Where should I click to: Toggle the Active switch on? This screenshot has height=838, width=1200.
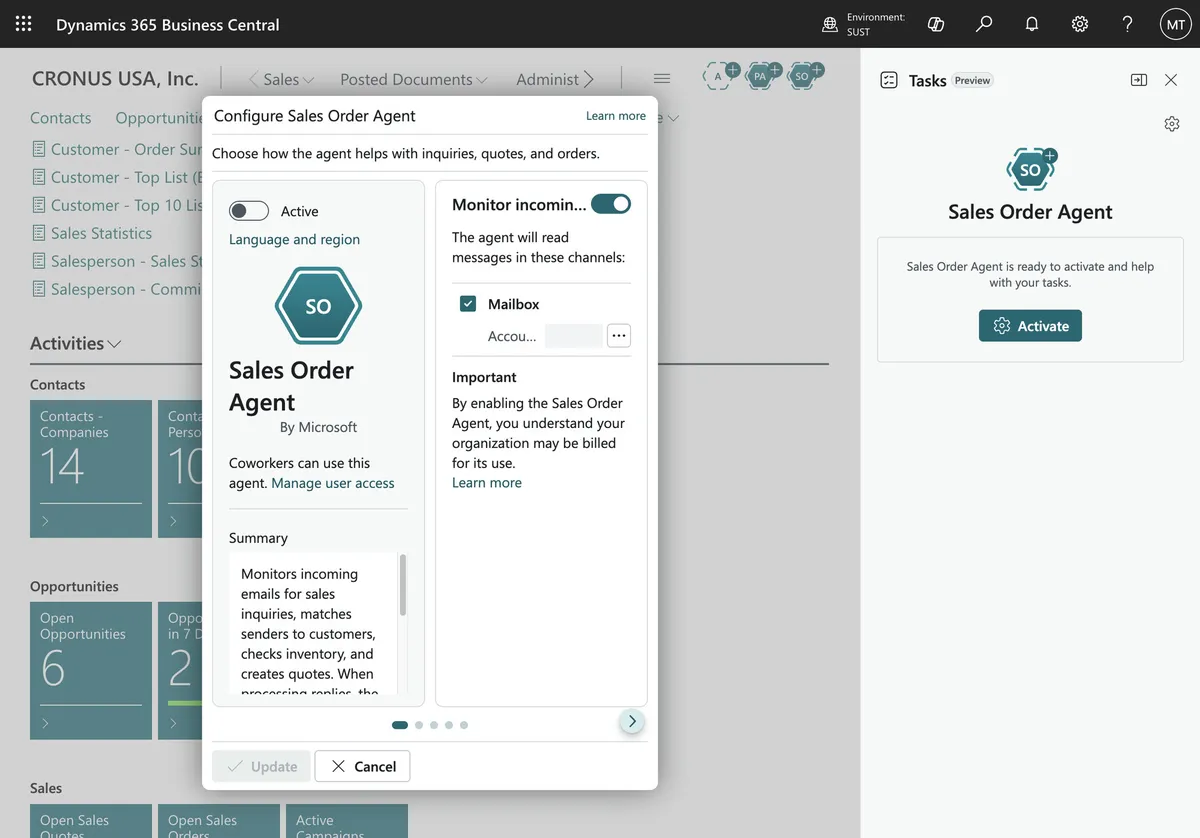click(249, 211)
